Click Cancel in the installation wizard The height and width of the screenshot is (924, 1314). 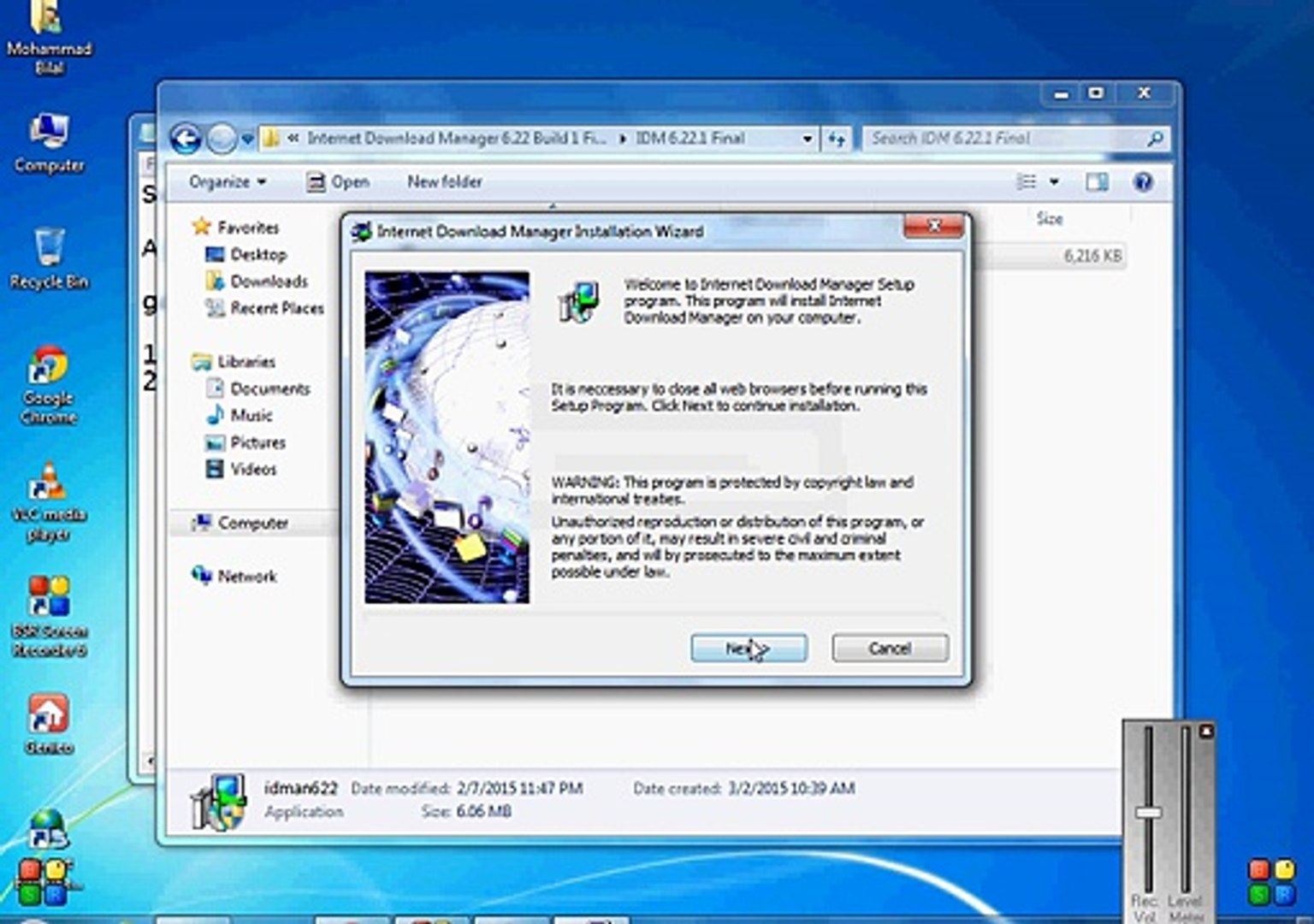890,648
